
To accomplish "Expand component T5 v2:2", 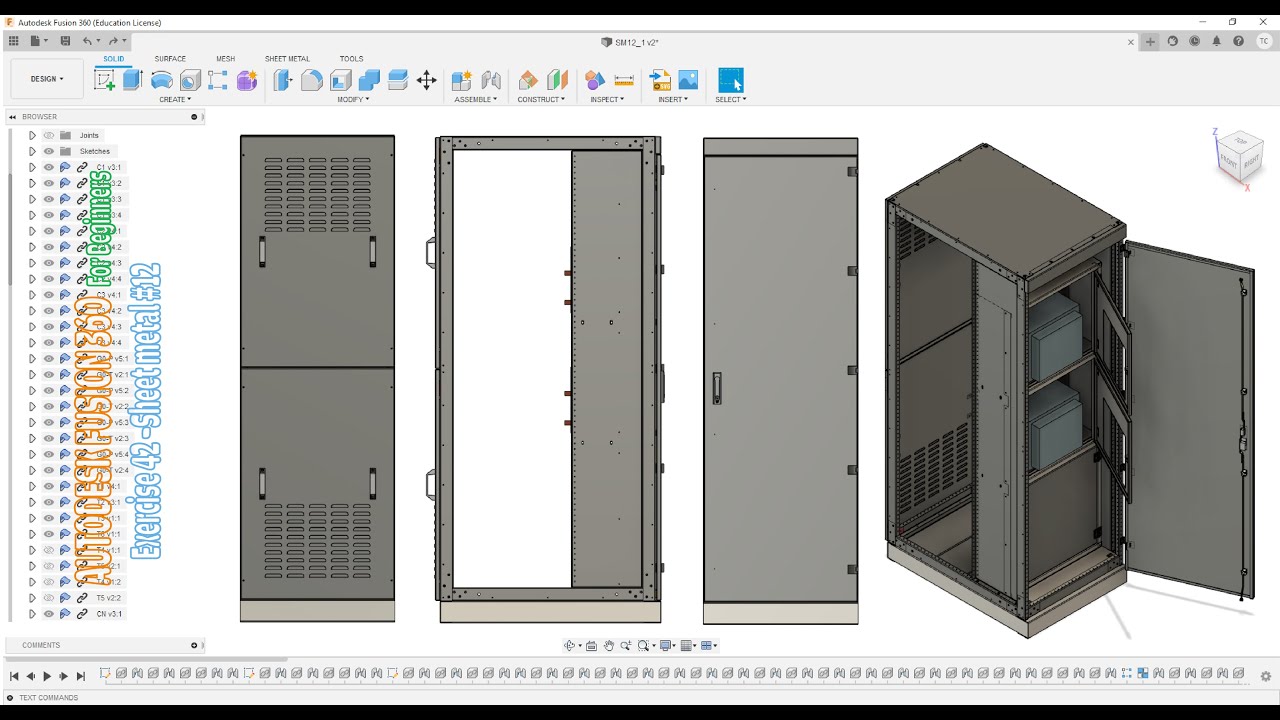I will pos(32,598).
